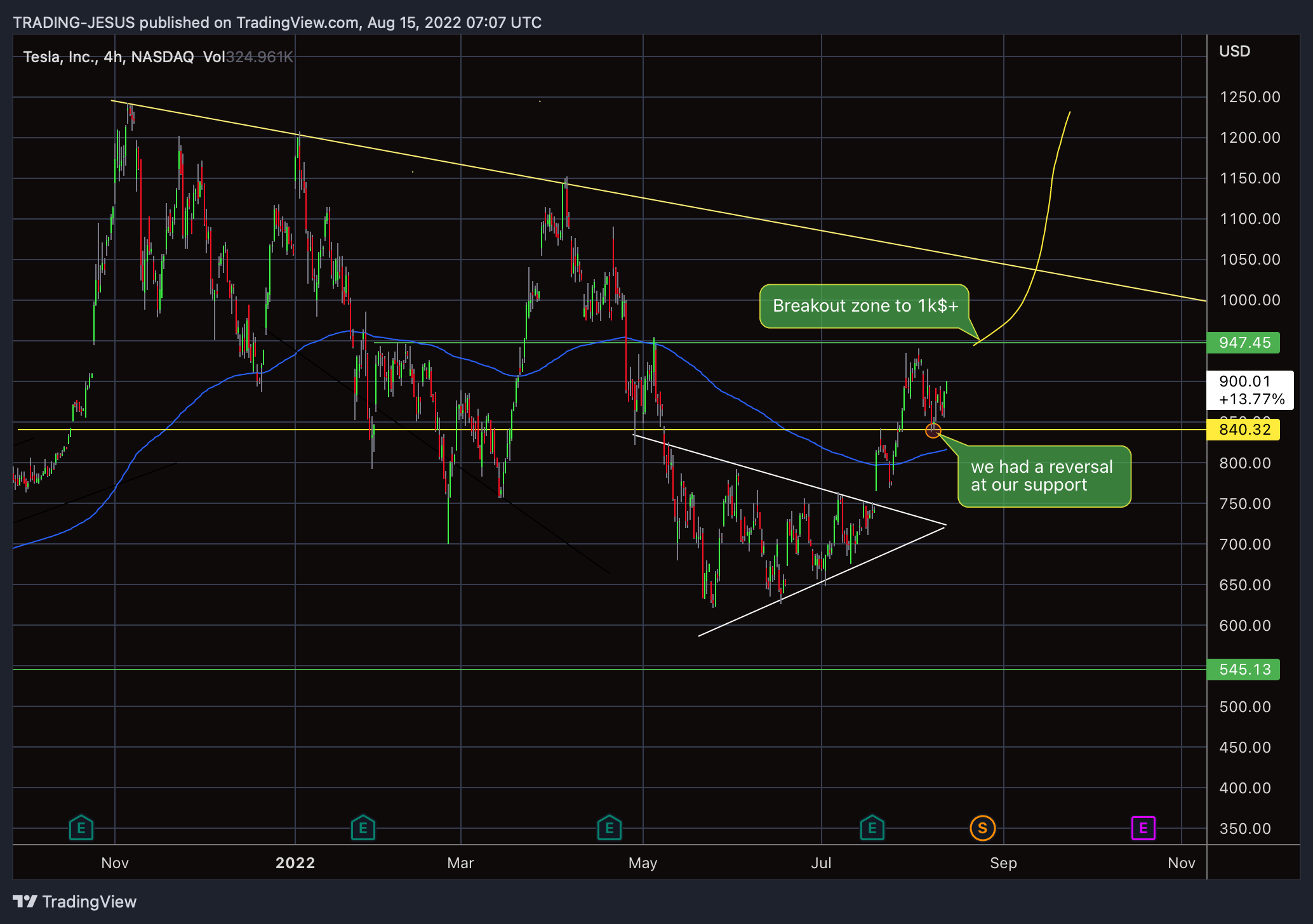The width and height of the screenshot is (1313, 924).
Task: Click the 2022 label on time axis
Action: click(x=295, y=863)
